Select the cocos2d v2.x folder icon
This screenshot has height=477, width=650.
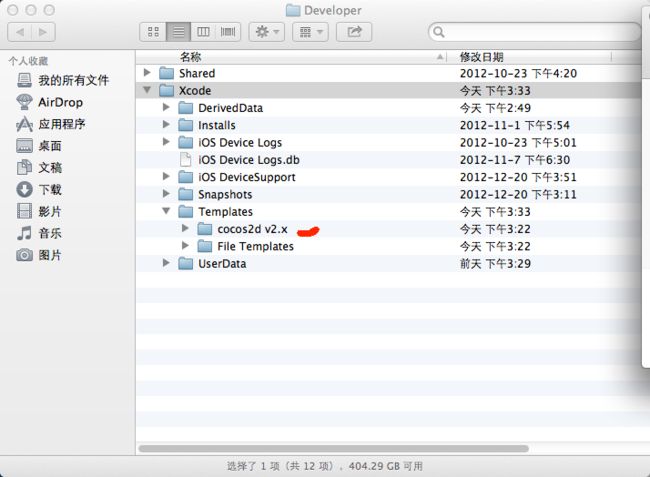[x=205, y=229]
